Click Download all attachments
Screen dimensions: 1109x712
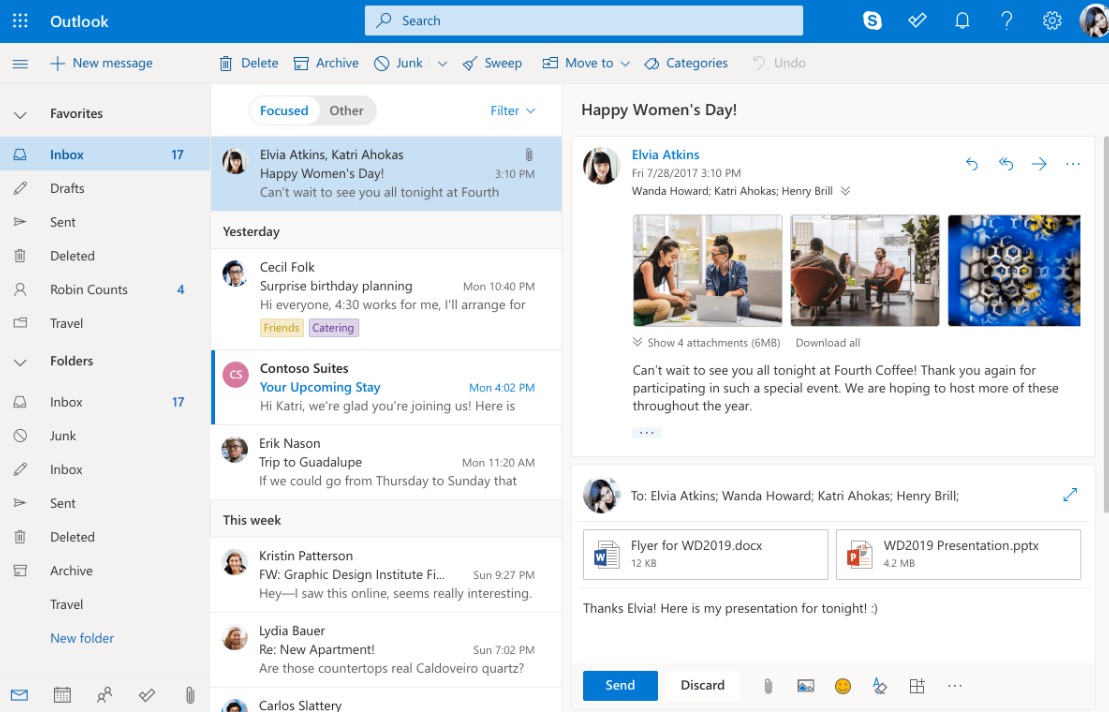coord(828,343)
